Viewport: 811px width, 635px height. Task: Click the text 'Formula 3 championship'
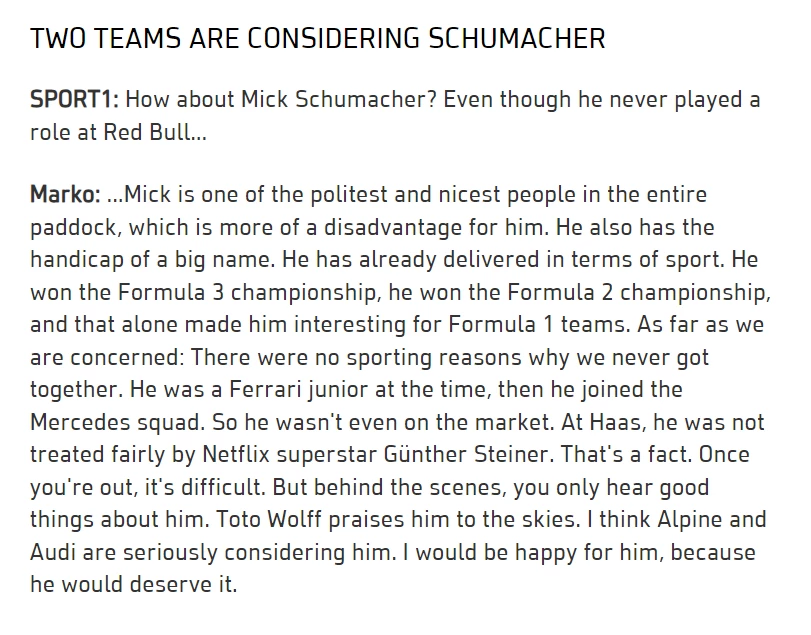tap(246, 293)
